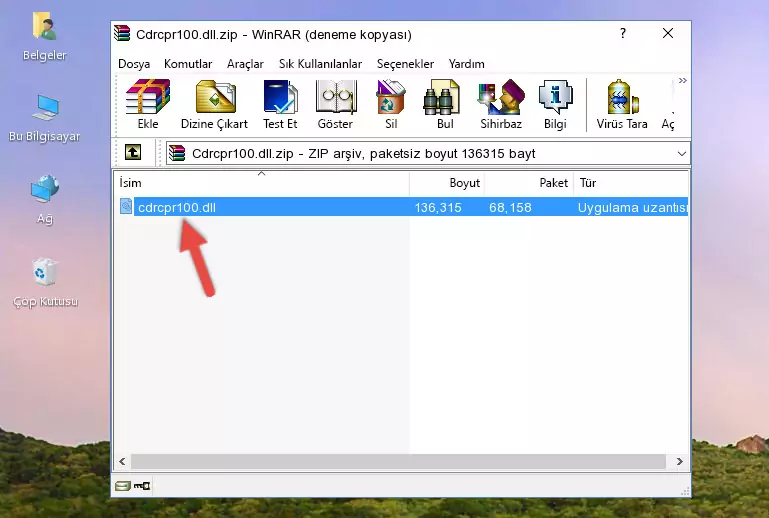Go up one folder level

point(133,153)
